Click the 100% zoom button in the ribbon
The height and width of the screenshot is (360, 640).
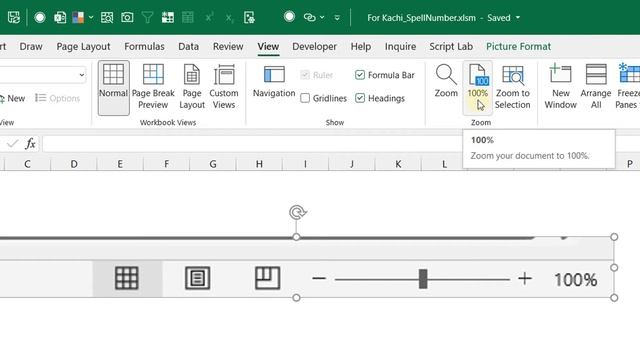tap(478, 87)
